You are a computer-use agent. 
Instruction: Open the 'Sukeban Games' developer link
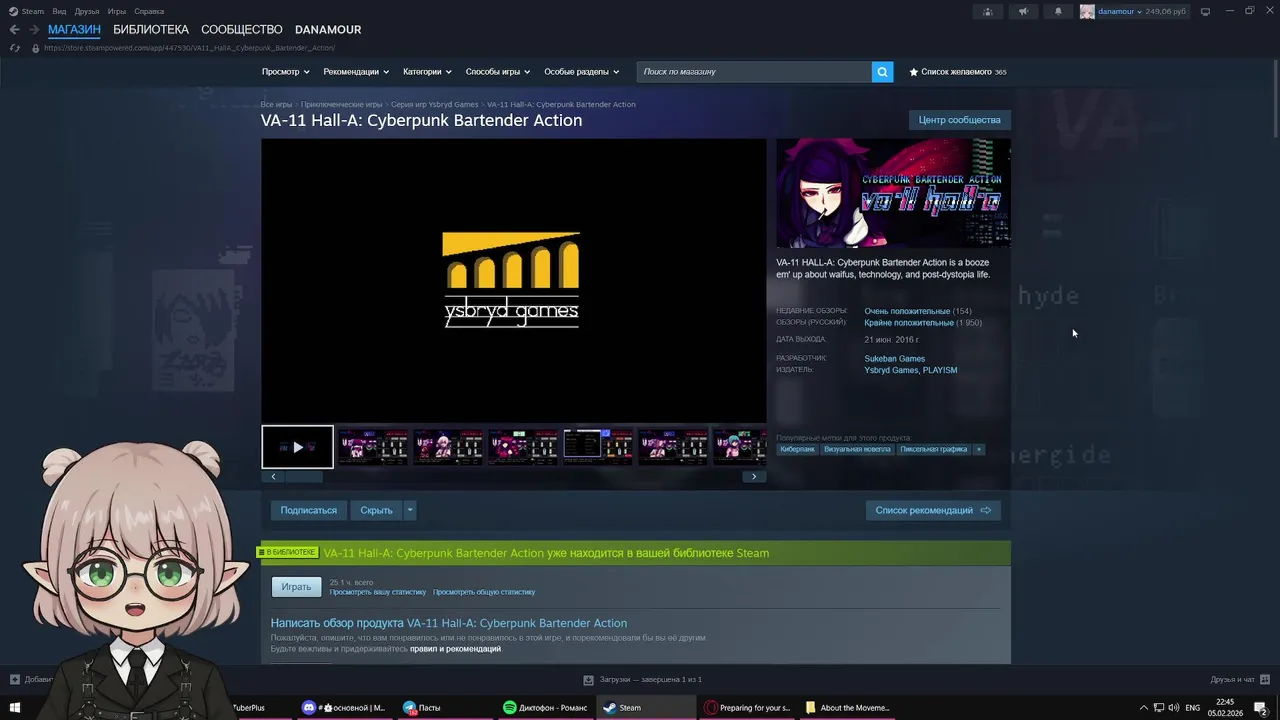(895, 359)
